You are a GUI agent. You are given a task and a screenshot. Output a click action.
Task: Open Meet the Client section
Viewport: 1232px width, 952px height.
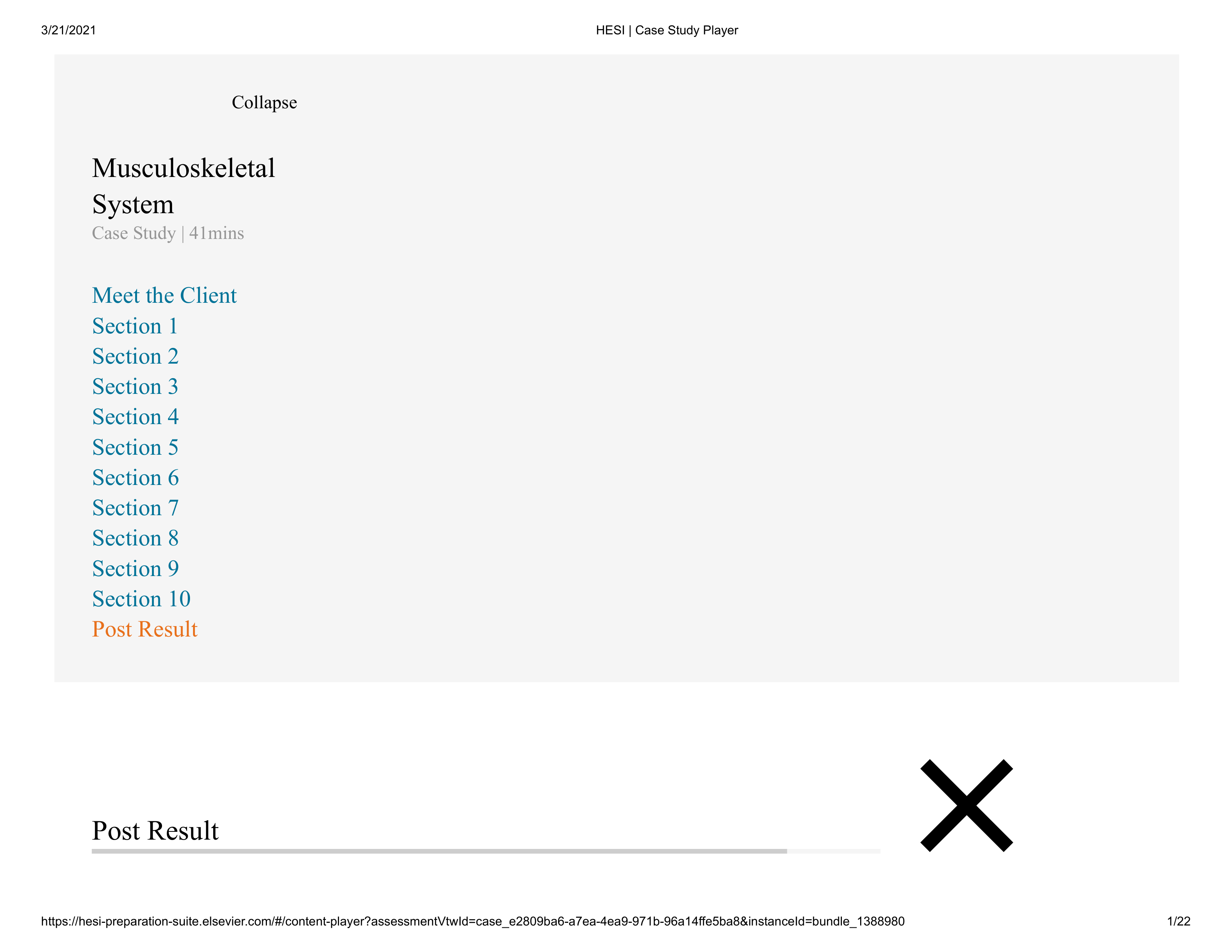coord(163,294)
